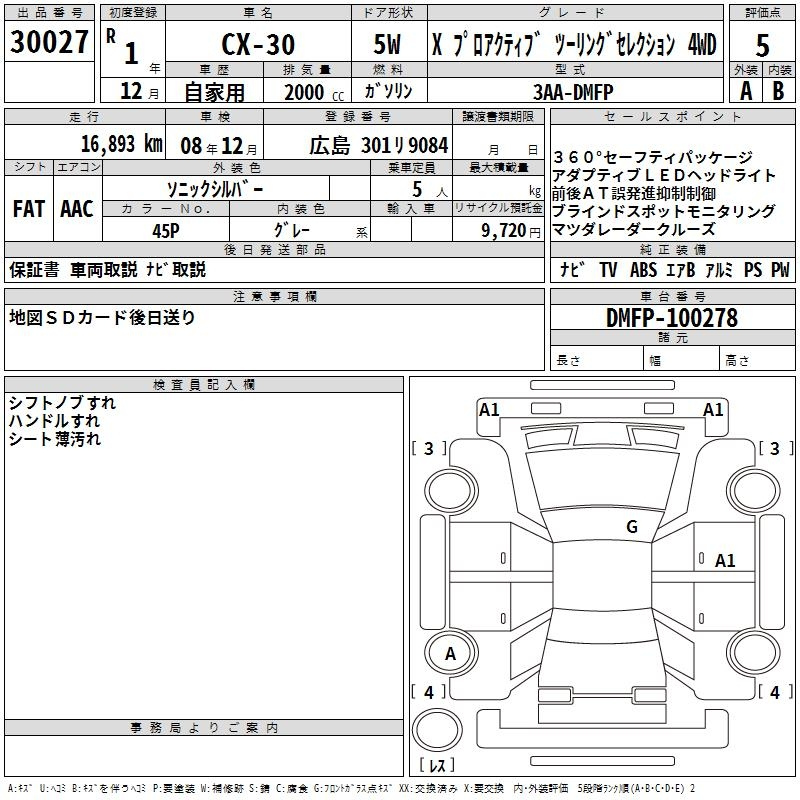The image size is (800, 800).
Task: Click the displacement value "2000 cc"
Action: [x=314, y=93]
